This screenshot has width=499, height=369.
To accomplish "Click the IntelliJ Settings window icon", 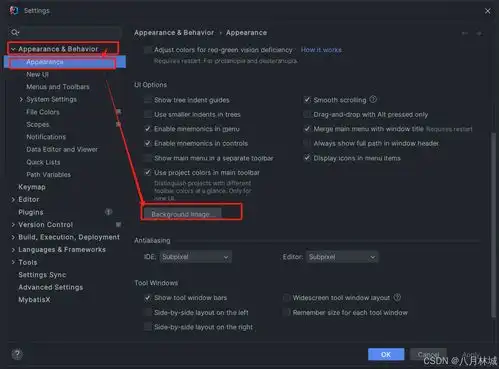I will (x=14, y=11).
